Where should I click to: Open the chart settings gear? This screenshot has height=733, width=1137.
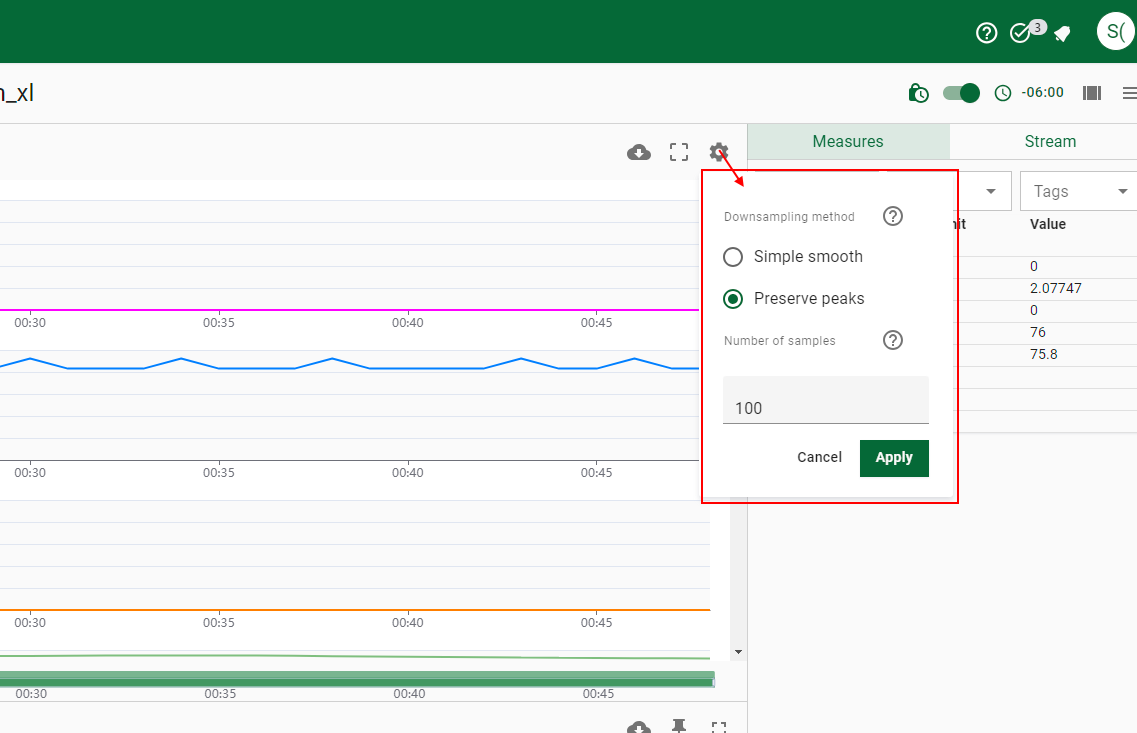(719, 152)
